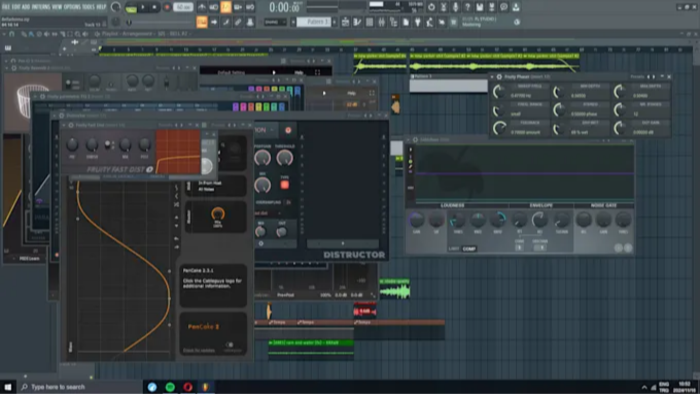Toggle PanCake check for updates switch
This screenshot has width=700, height=394.
click(x=229, y=345)
